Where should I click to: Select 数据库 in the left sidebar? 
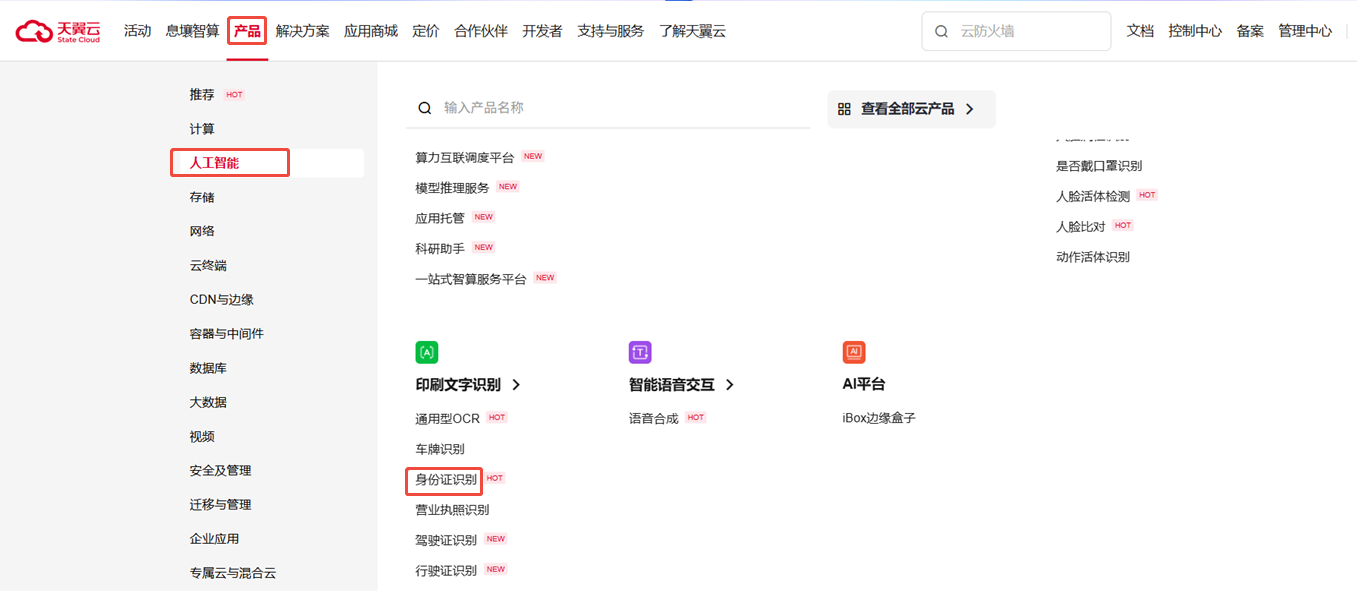pos(207,367)
